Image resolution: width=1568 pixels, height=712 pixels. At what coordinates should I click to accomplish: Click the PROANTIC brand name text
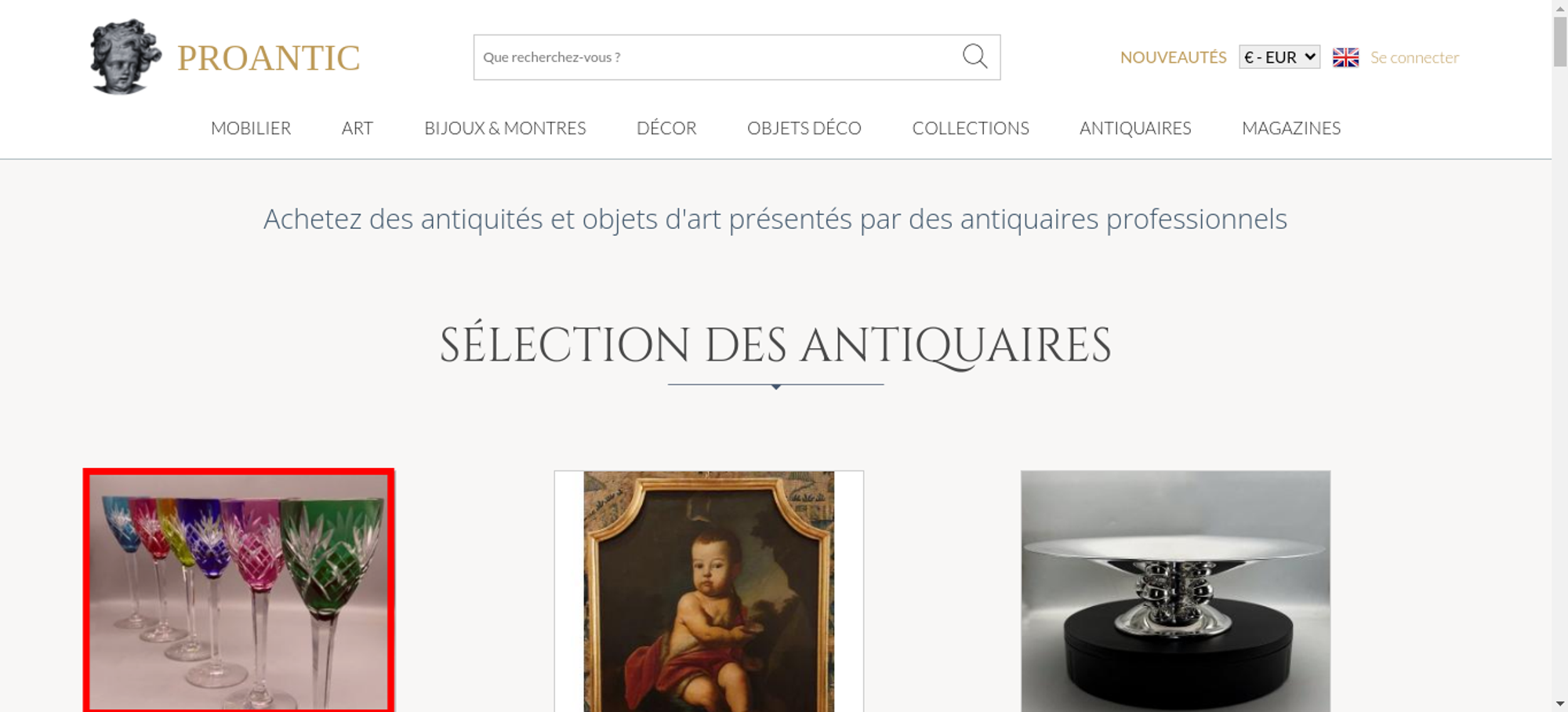click(269, 58)
